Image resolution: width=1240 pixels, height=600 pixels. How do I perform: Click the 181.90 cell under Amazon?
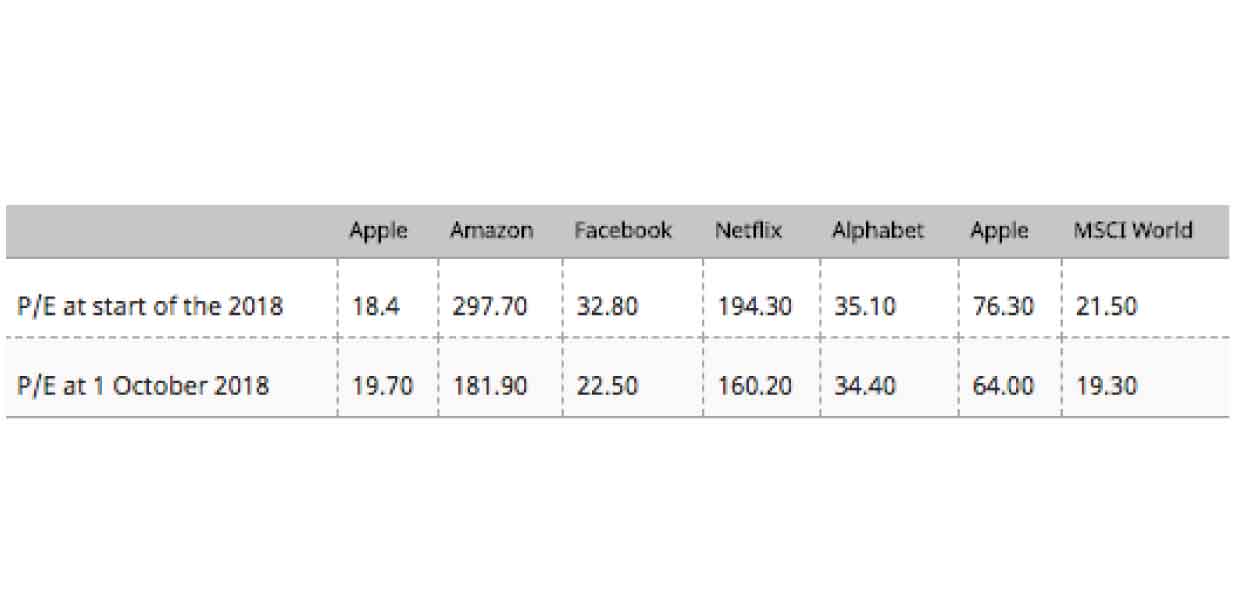point(490,386)
